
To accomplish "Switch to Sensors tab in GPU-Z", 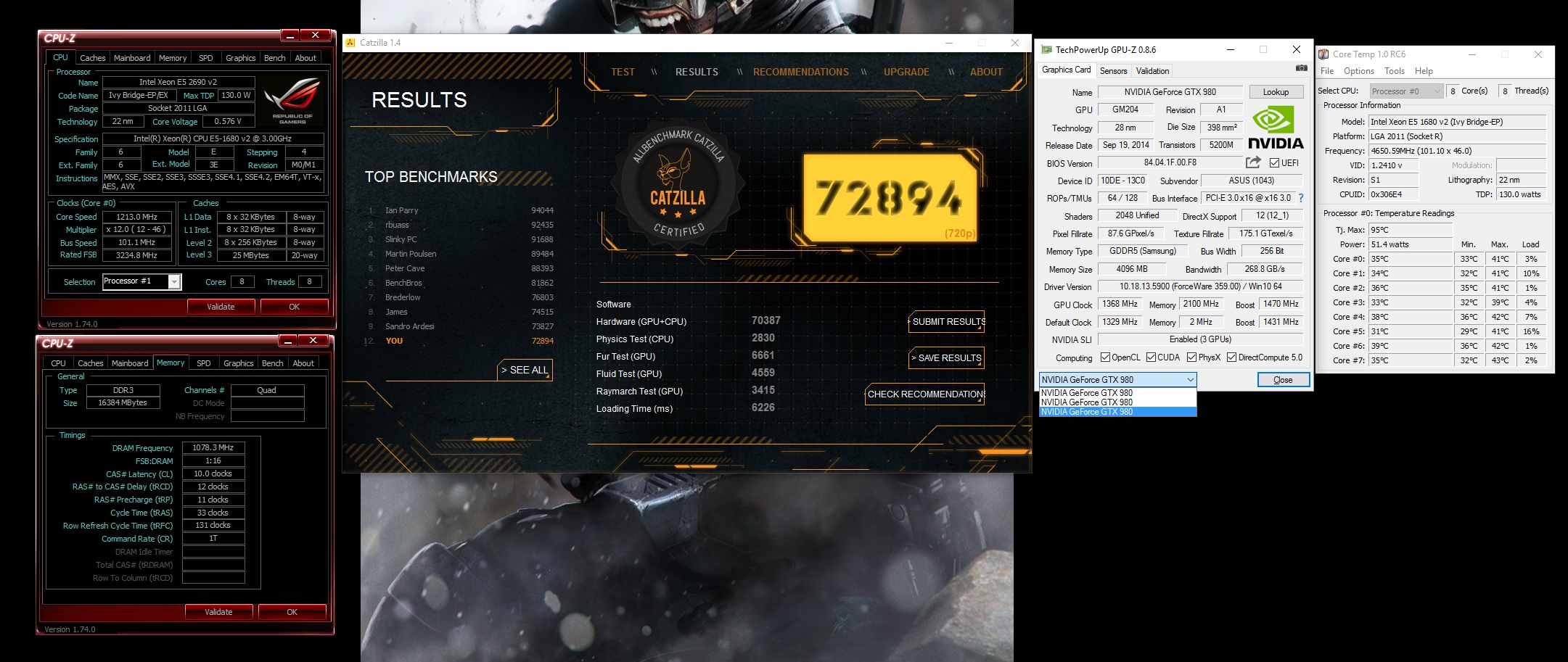I will pyautogui.click(x=1113, y=71).
